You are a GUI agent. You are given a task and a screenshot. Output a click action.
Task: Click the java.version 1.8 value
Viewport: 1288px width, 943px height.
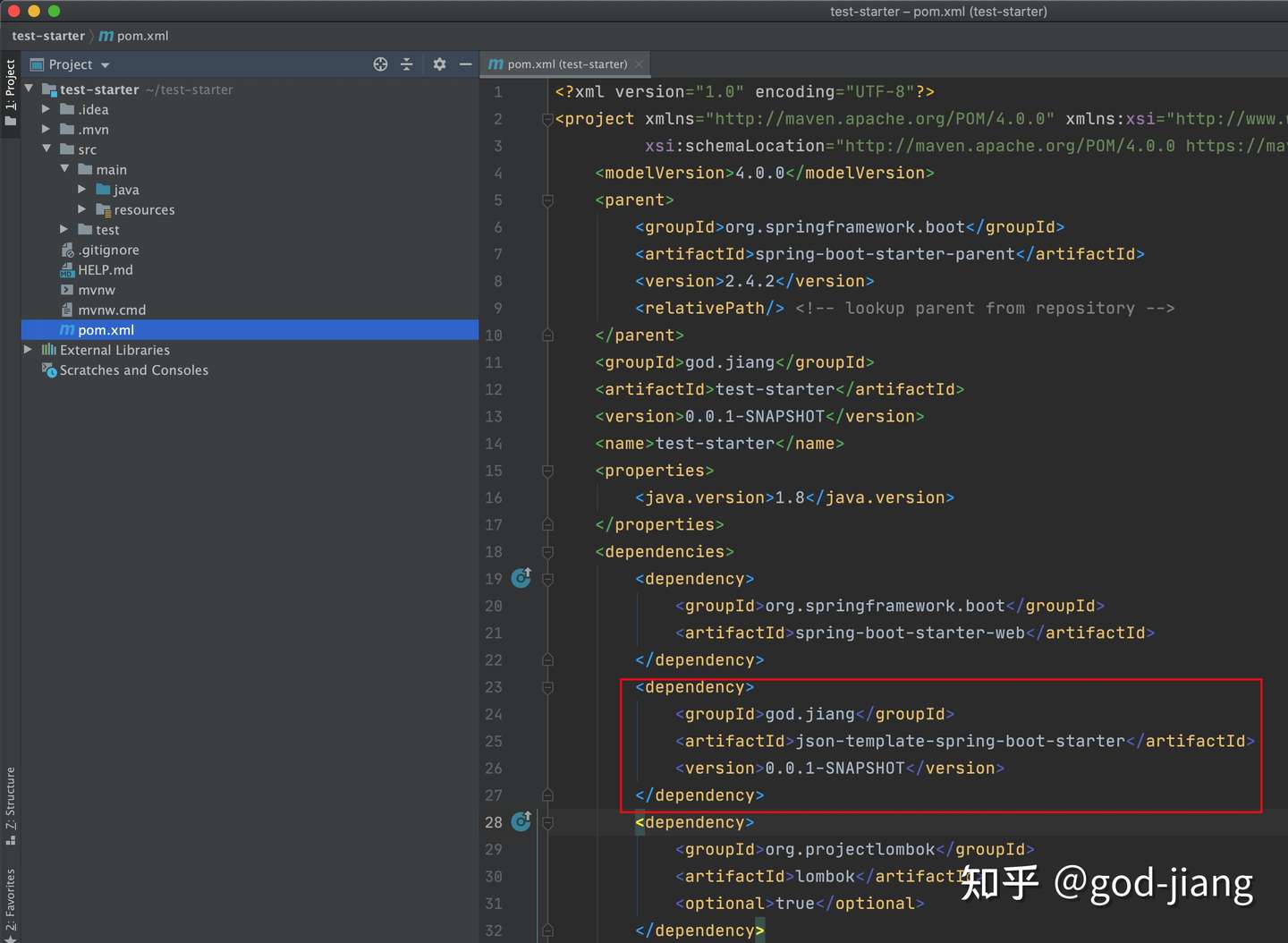tap(790, 497)
